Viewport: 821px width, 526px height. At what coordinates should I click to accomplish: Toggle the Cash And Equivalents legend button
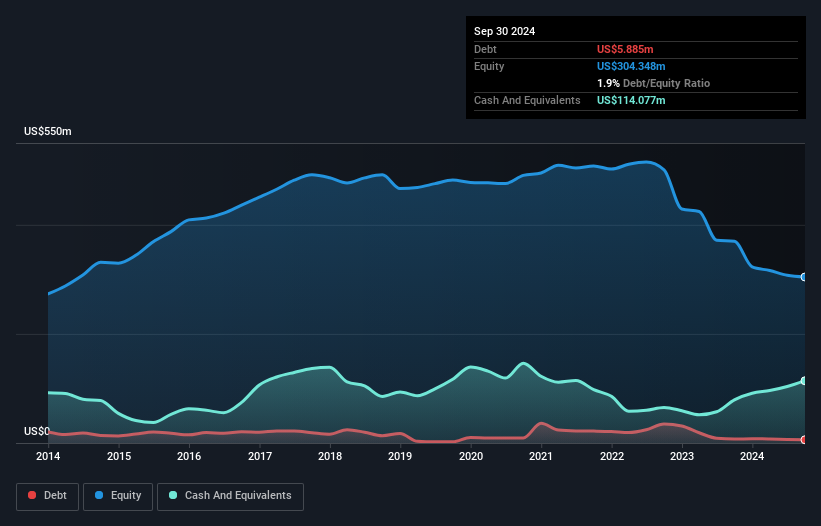click(230, 496)
